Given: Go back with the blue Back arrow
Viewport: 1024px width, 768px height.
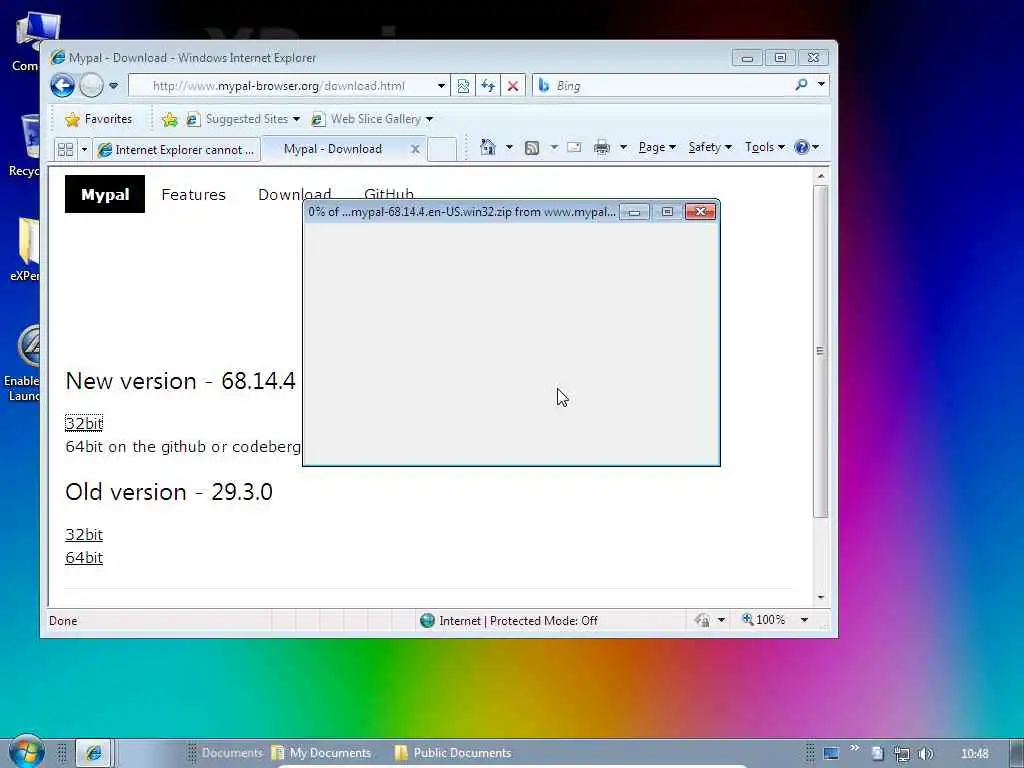Looking at the screenshot, I should [63, 86].
